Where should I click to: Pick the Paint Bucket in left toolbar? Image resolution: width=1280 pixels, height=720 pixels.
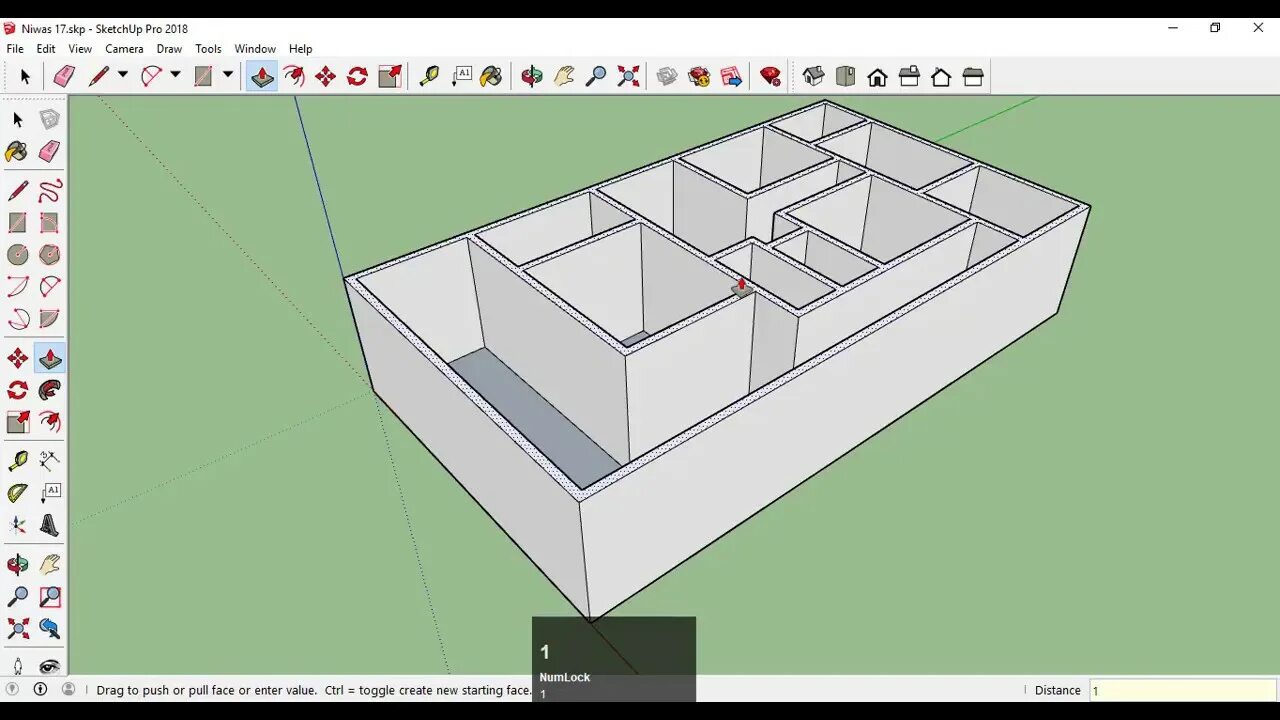click(x=17, y=151)
